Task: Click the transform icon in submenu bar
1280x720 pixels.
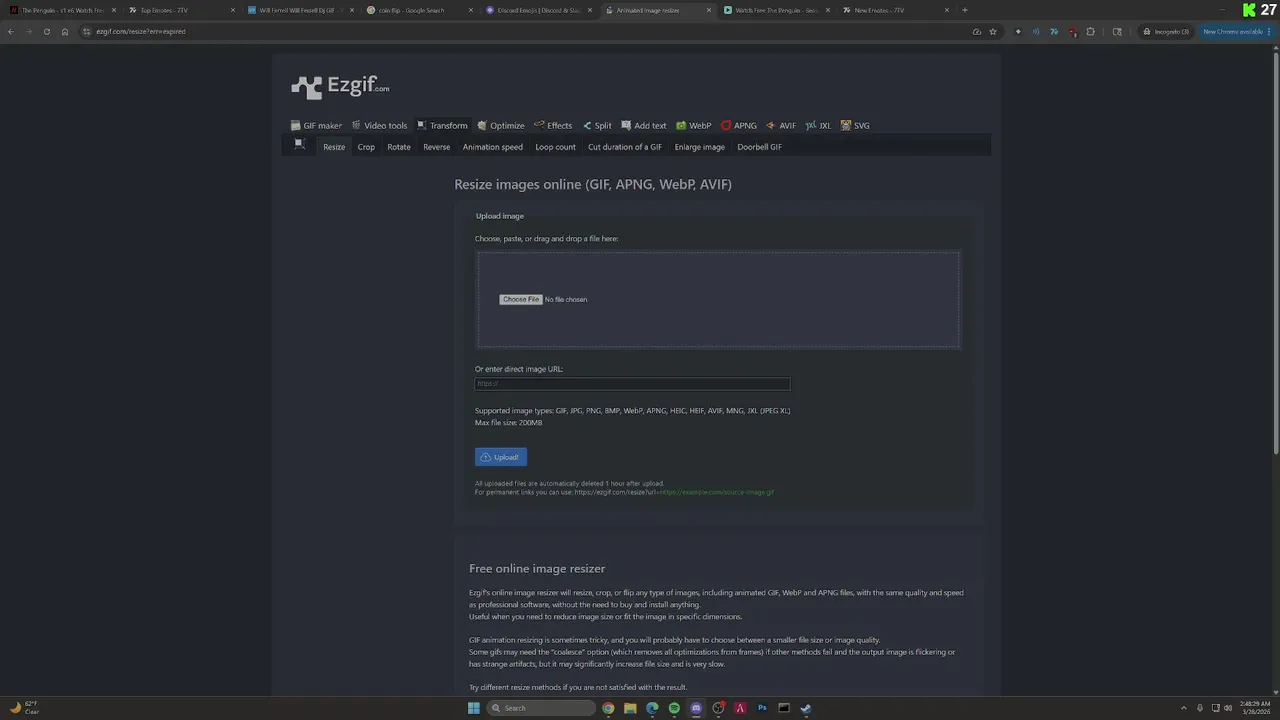Action: (299, 145)
